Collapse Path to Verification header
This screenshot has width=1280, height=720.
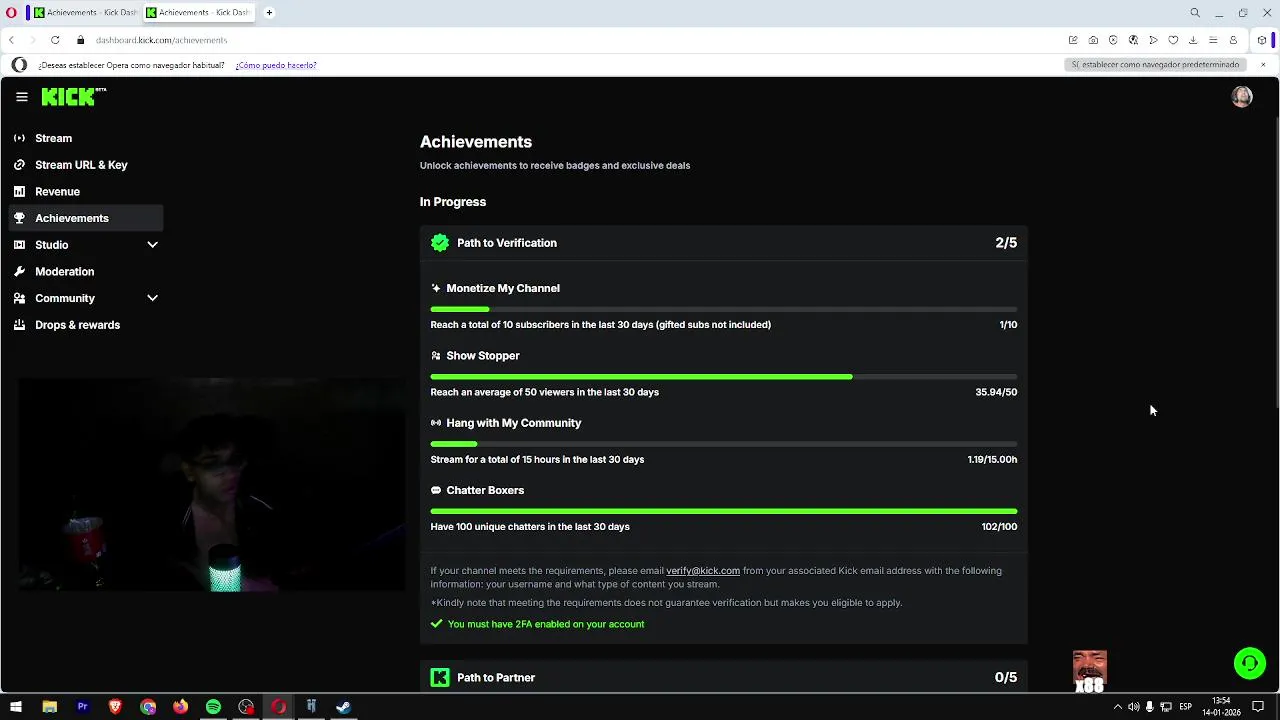click(724, 243)
